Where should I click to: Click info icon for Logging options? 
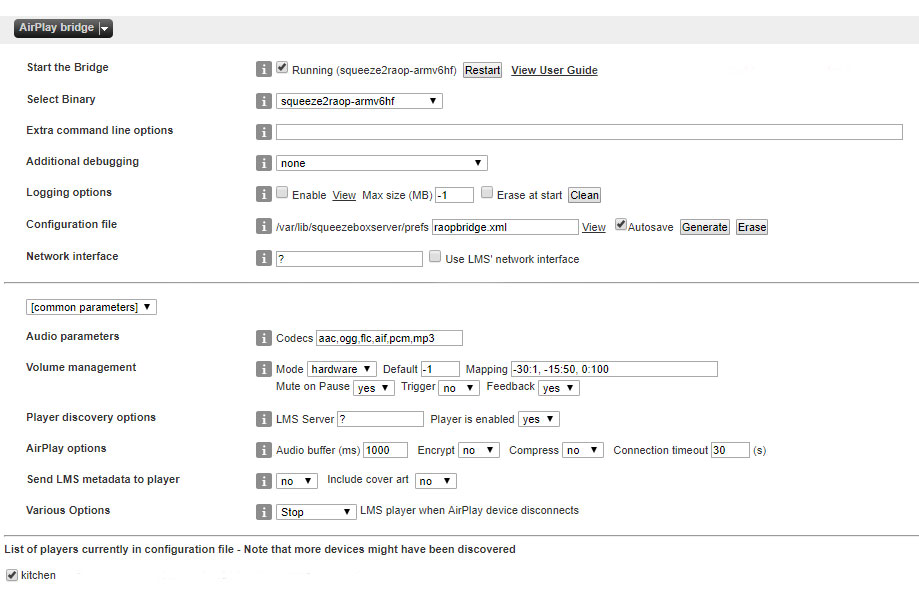[264, 194]
